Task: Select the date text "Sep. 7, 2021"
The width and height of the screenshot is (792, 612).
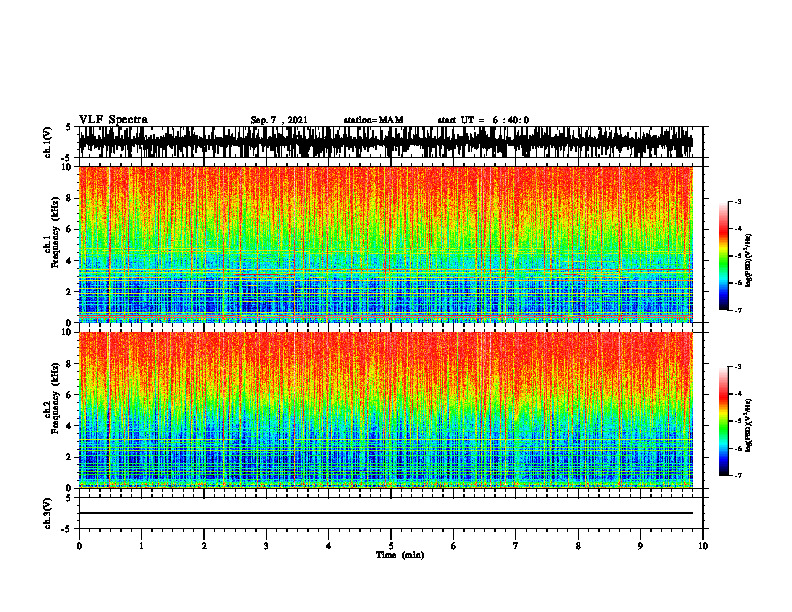Action: click(x=279, y=120)
